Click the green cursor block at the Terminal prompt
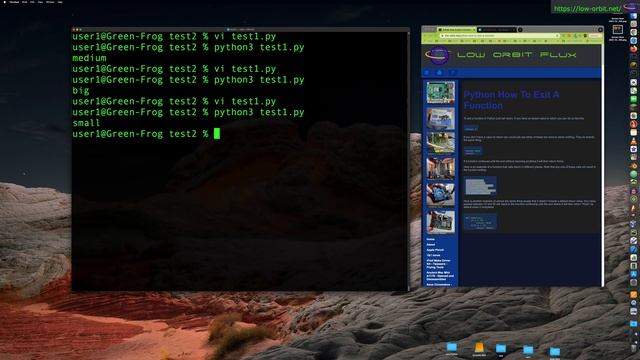Viewport: 640px width, 360px height. 217,133
